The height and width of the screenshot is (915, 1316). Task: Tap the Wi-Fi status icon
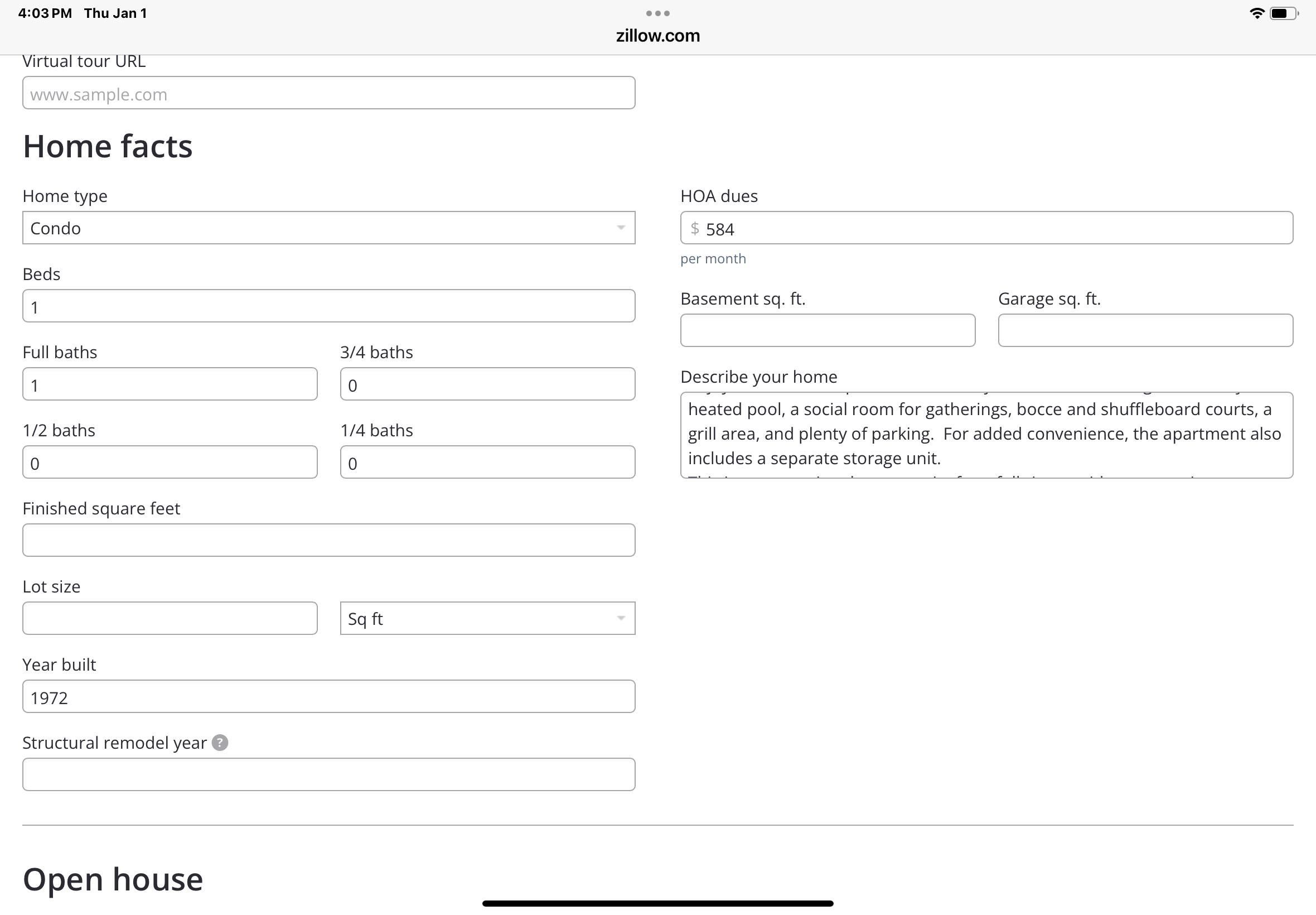[1256, 14]
